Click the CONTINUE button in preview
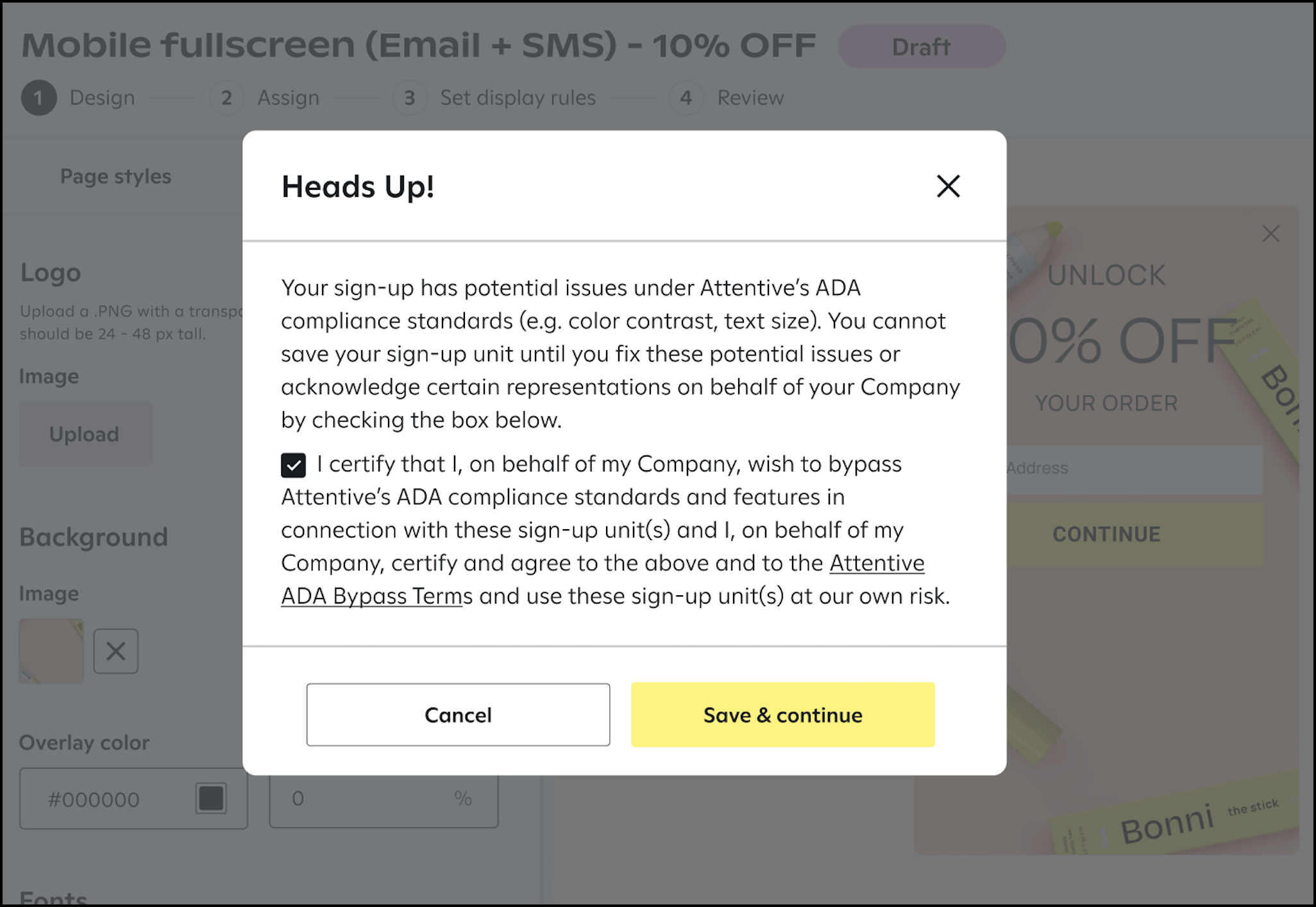 click(1106, 534)
